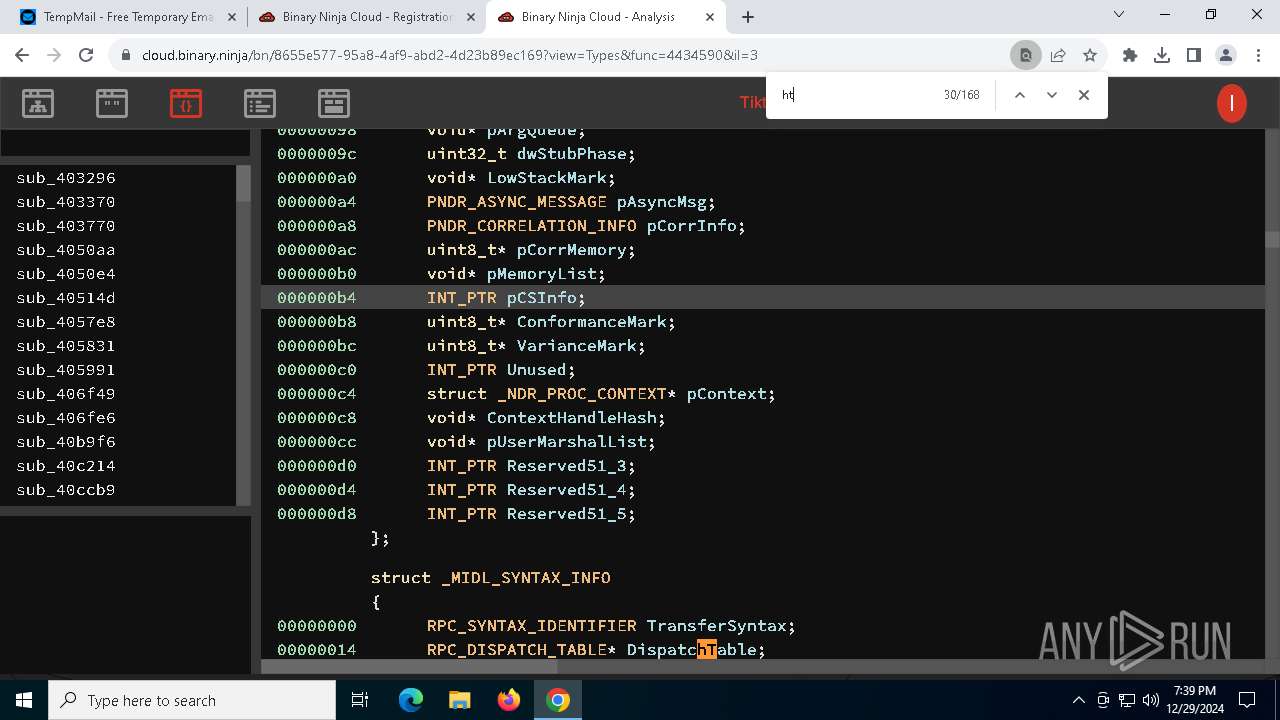Reload the Binary Ninja page
Screen dimensions: 1280x720
(86, 55)
